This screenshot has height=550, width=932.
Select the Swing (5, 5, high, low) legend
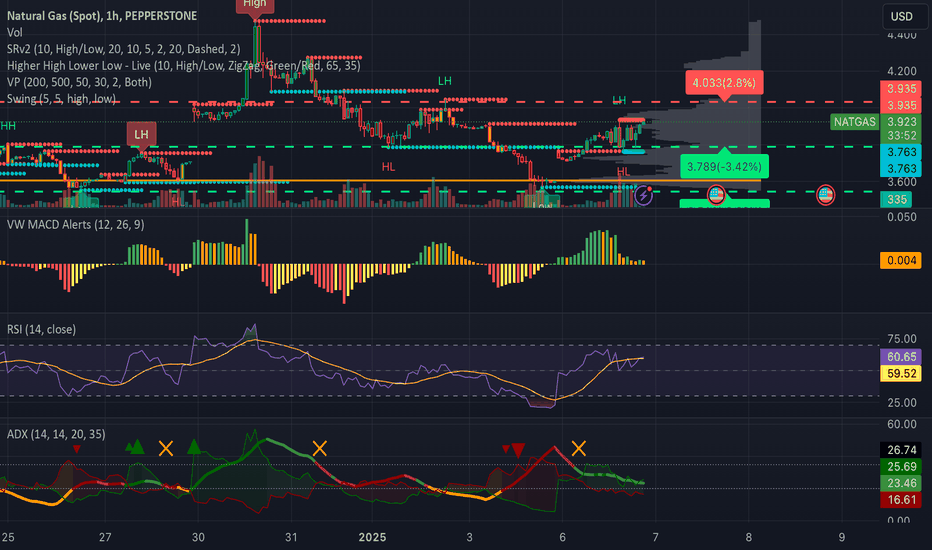pos(61,99)
